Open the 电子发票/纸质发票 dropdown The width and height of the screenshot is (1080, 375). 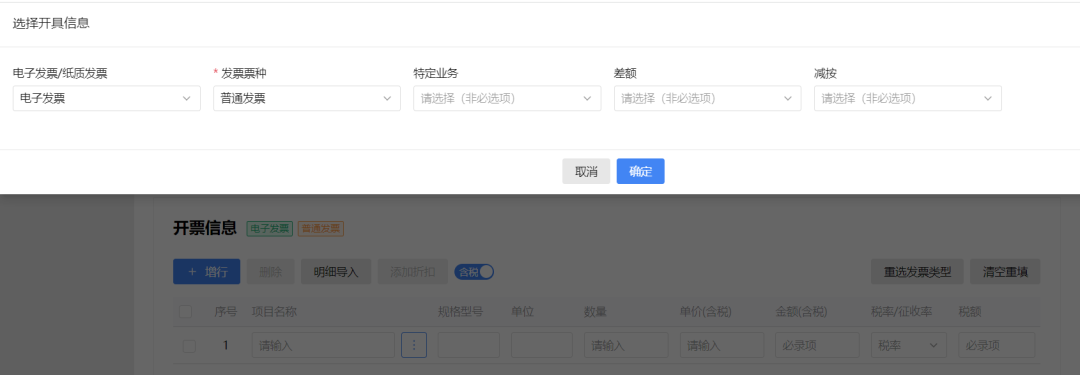tap(107, 99)
